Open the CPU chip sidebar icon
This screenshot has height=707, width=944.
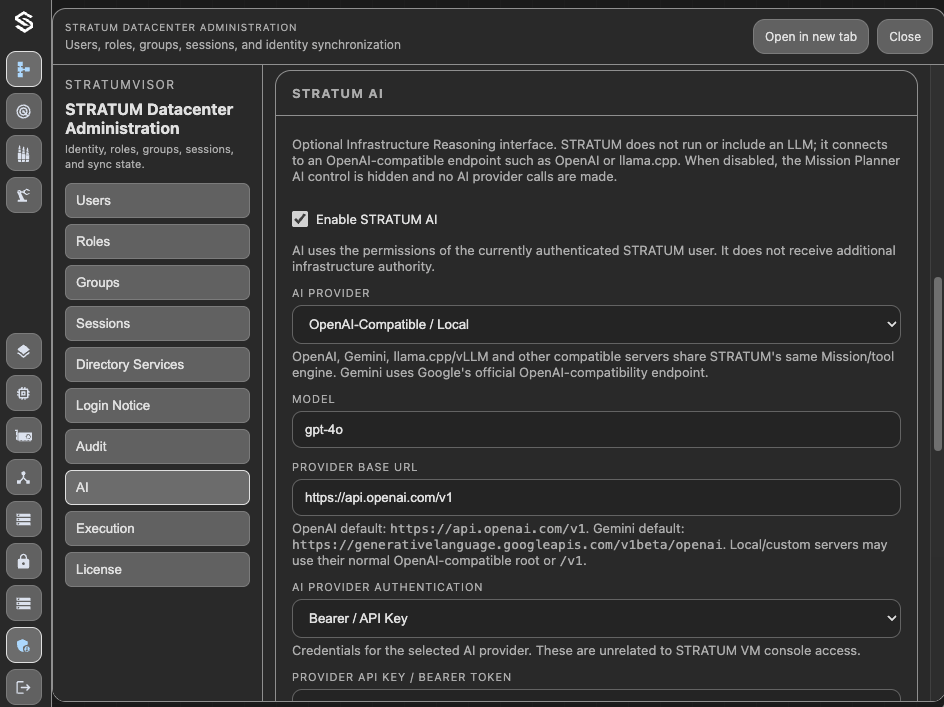tap(24, 393)
